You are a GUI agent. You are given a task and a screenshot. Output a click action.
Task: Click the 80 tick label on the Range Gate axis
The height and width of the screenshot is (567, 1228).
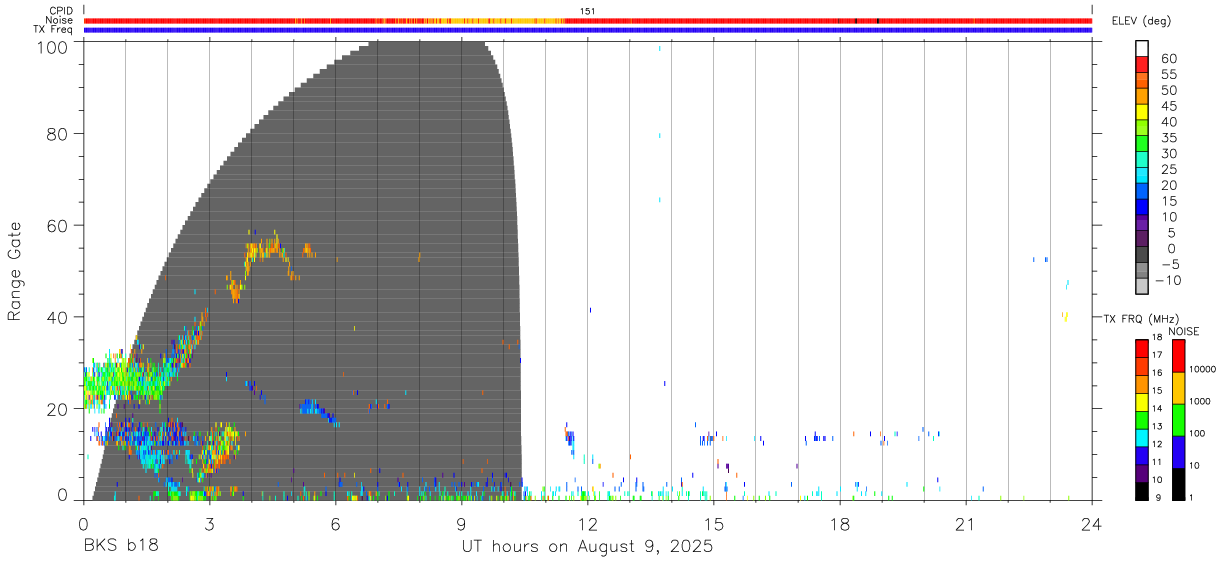pos(57,134)
